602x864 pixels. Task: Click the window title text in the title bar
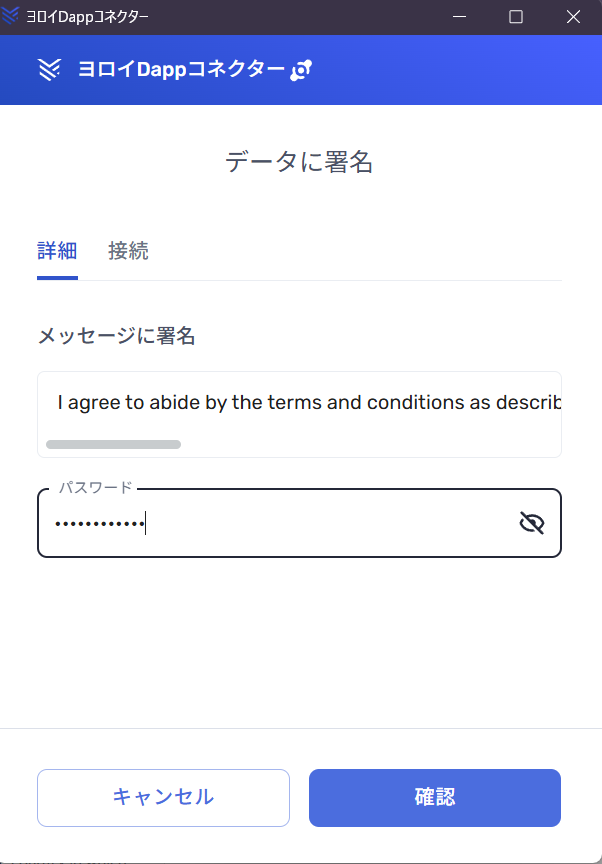tap(90, 17)
